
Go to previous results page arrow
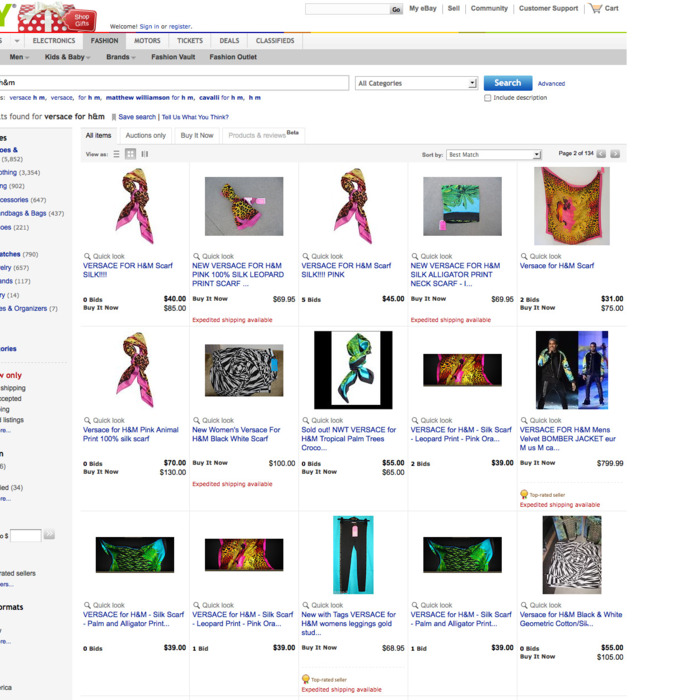tap(601, 154)
